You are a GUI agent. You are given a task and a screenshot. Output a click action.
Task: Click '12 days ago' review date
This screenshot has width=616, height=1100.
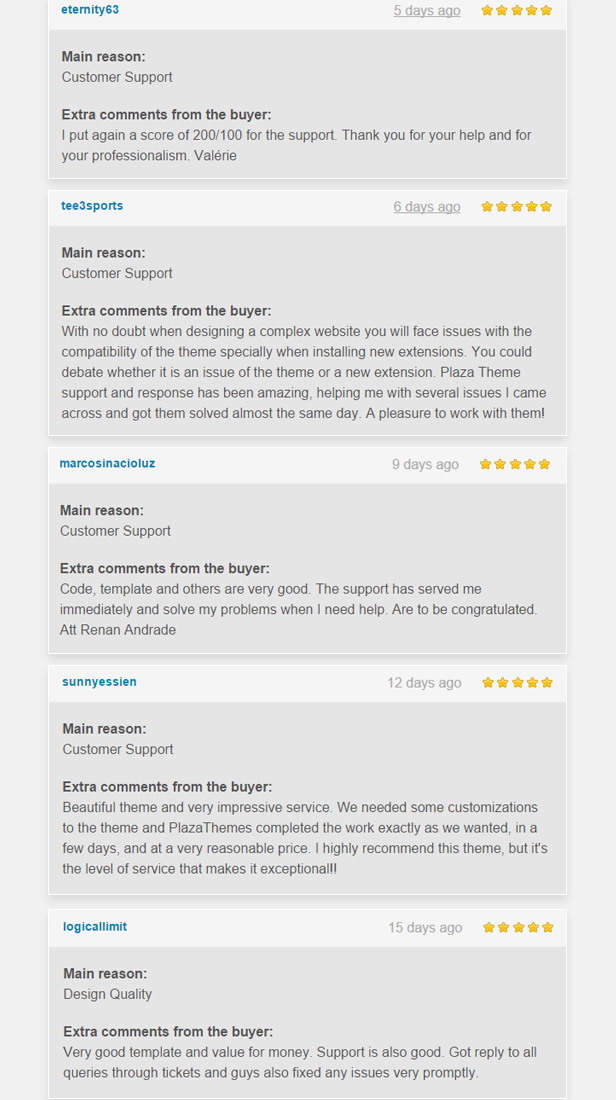[x=424, y=683]
